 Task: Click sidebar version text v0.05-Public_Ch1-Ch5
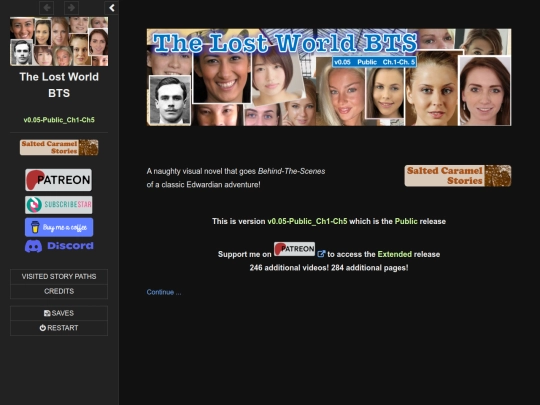(x=59, y=120)
